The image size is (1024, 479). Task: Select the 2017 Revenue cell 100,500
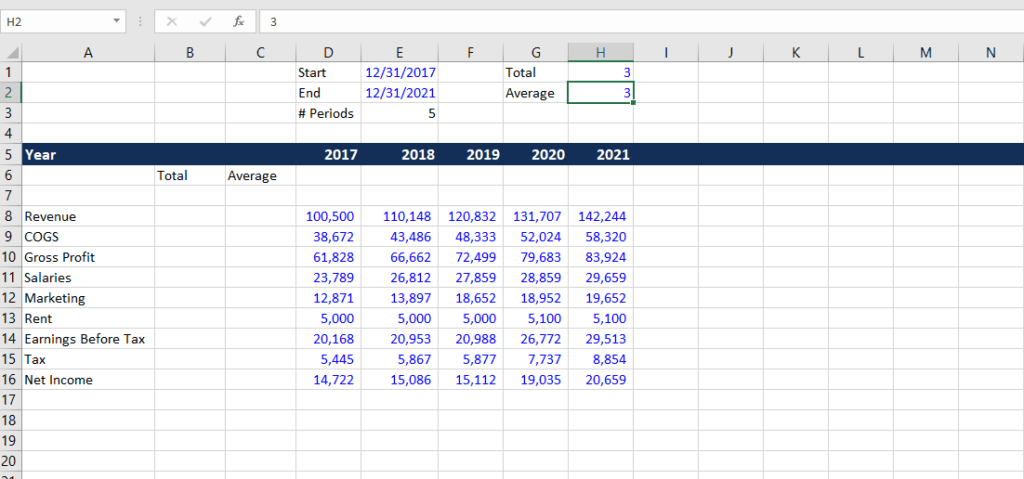[x=328, y=216]
